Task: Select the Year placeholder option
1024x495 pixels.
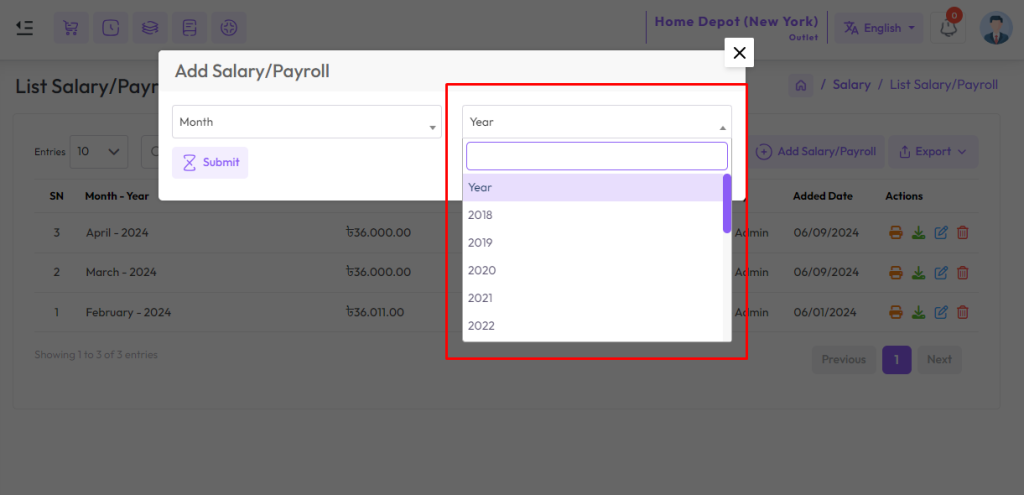Action: (x=593, y=187)
